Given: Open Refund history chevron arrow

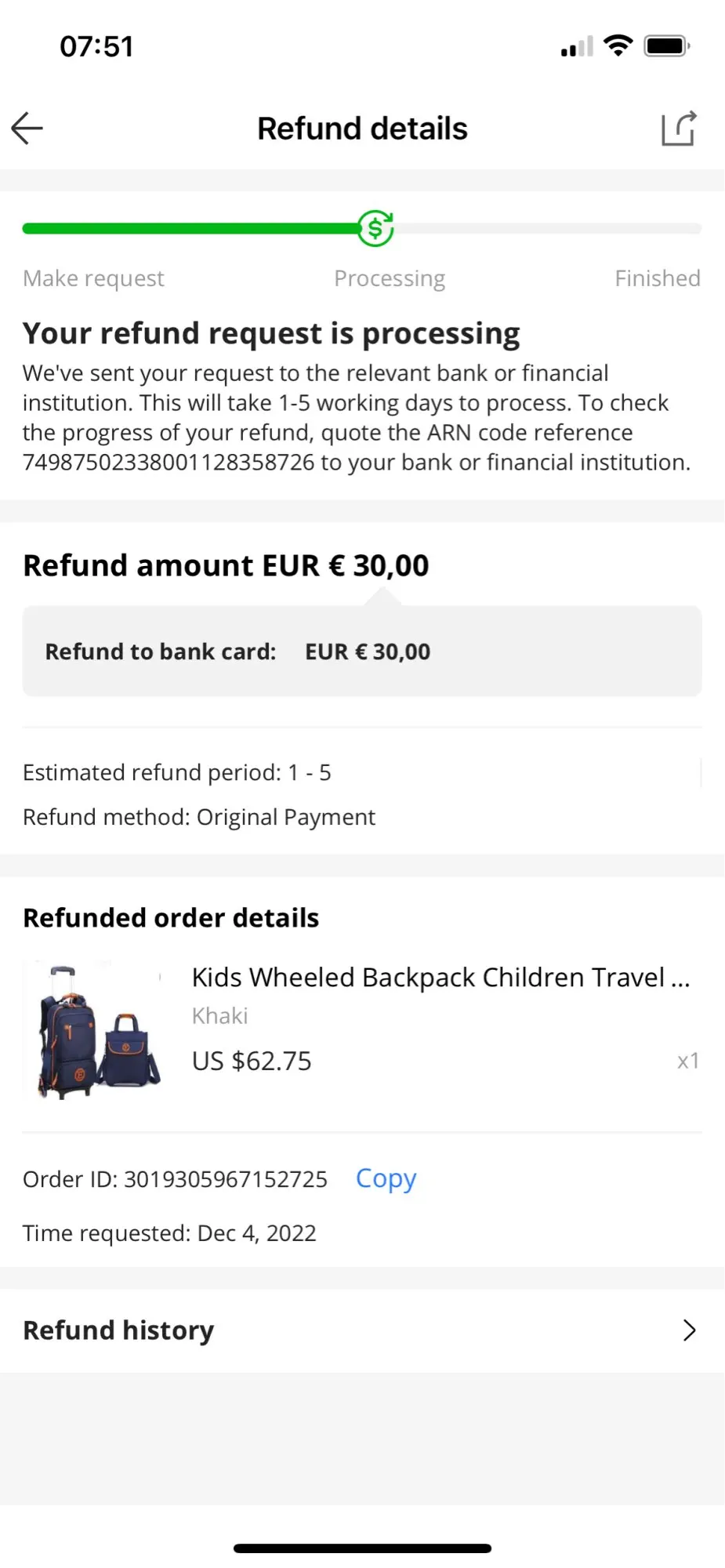Looking at the screenshot, I should (x=689, y=1330).
